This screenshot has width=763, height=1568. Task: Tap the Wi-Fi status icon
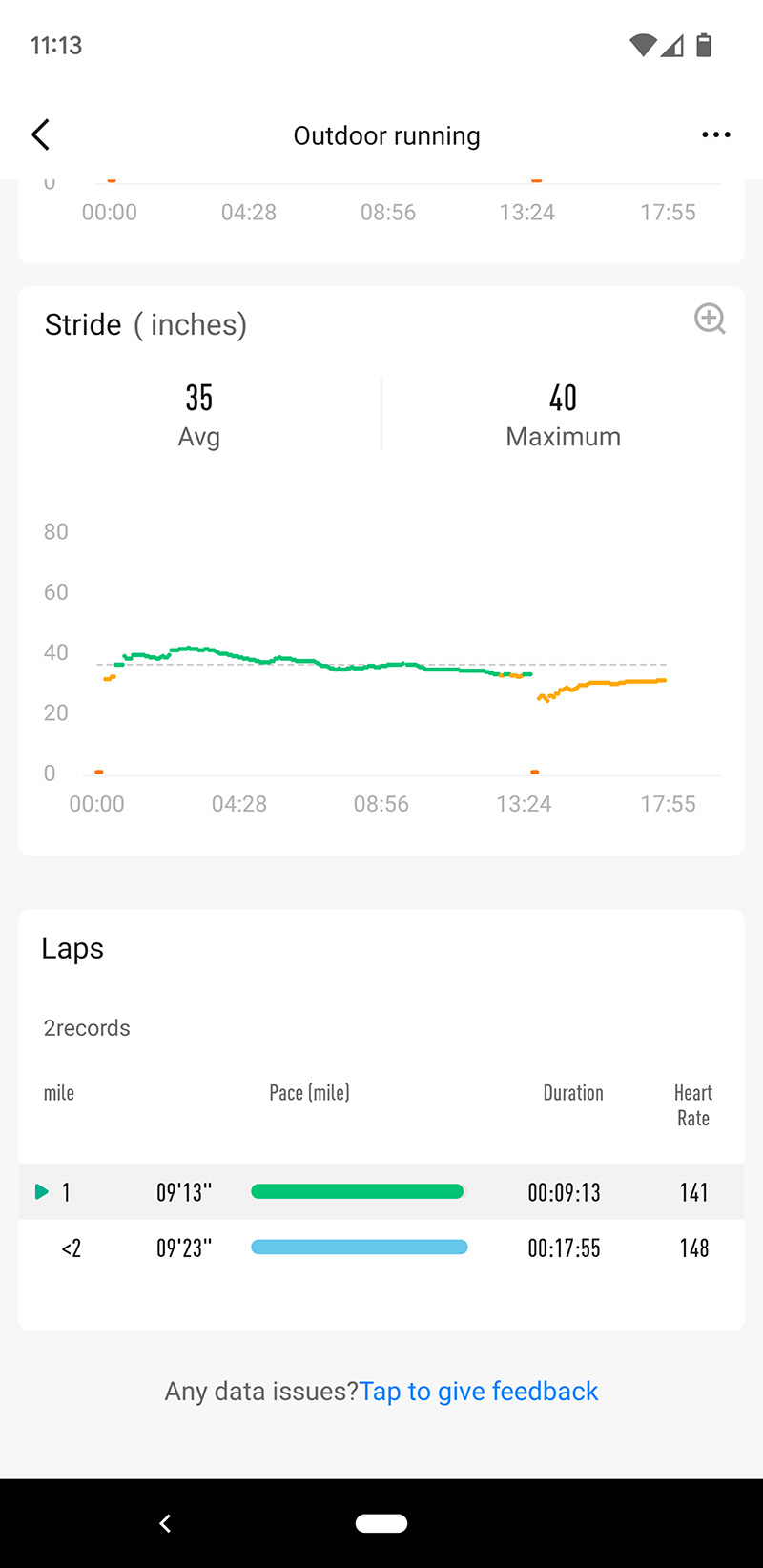[643, 45]
